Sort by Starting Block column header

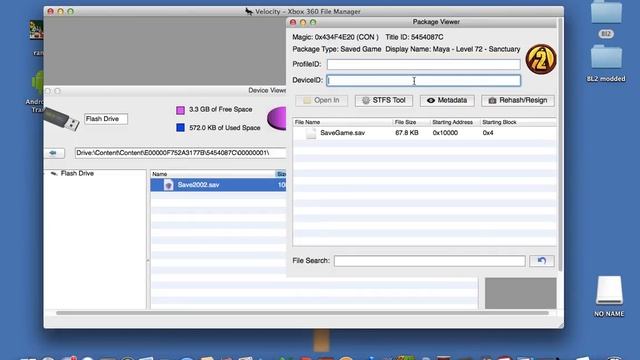click(x=518, y=122)
